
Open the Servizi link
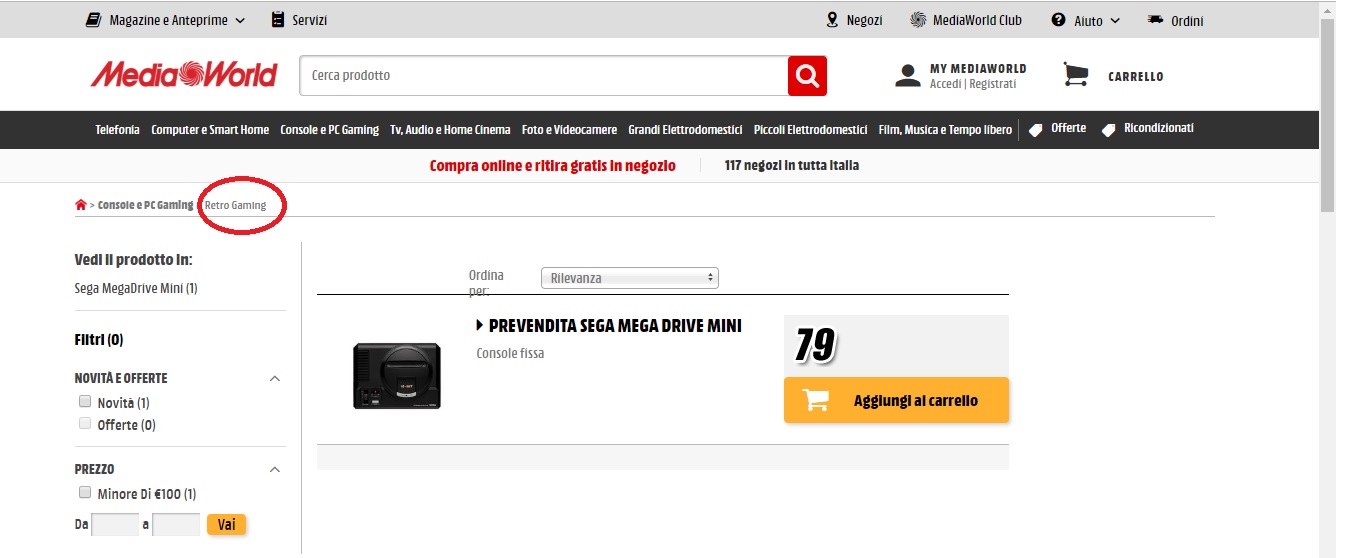tap(309, 20)
